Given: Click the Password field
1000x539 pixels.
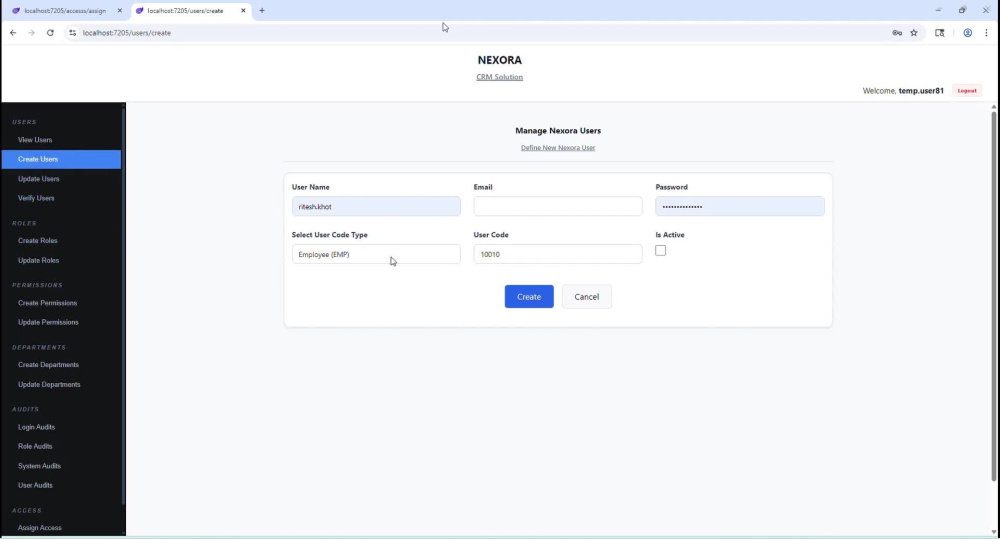Looking at the screenshot, I should coord(739,206).
